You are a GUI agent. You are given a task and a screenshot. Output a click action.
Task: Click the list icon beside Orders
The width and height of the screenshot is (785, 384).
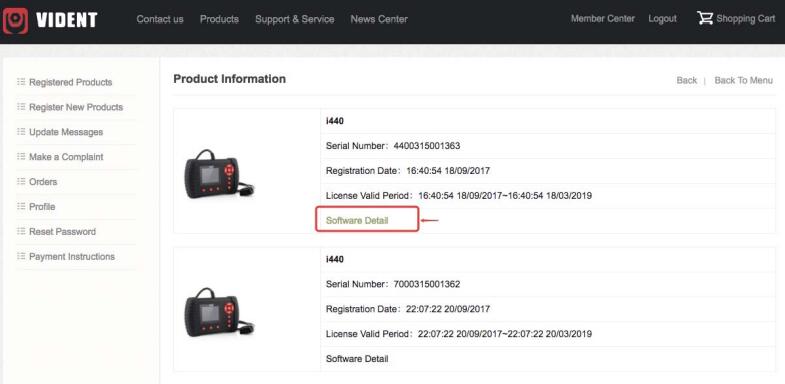pyautogui.click(x=21, y=181)
